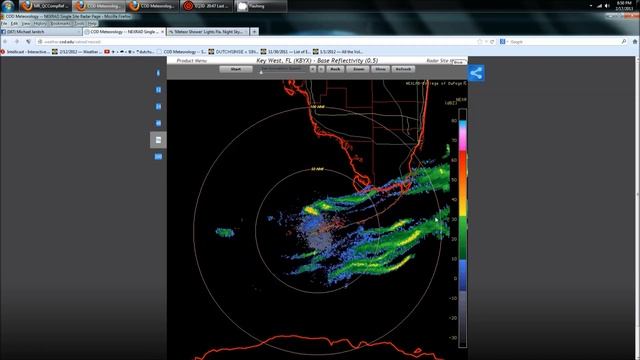This screenshot has width=640, height=360.
Task: Click the search magnifier icon
Action: [624, 42]
